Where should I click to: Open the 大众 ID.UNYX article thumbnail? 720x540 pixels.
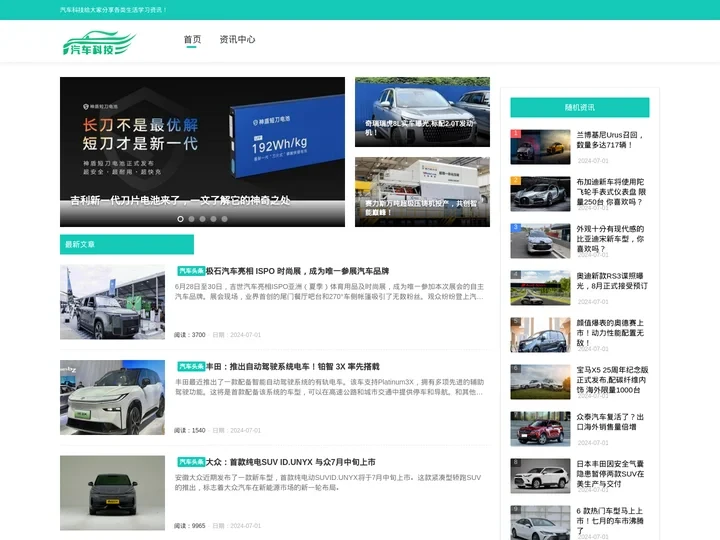pos(112,493)
